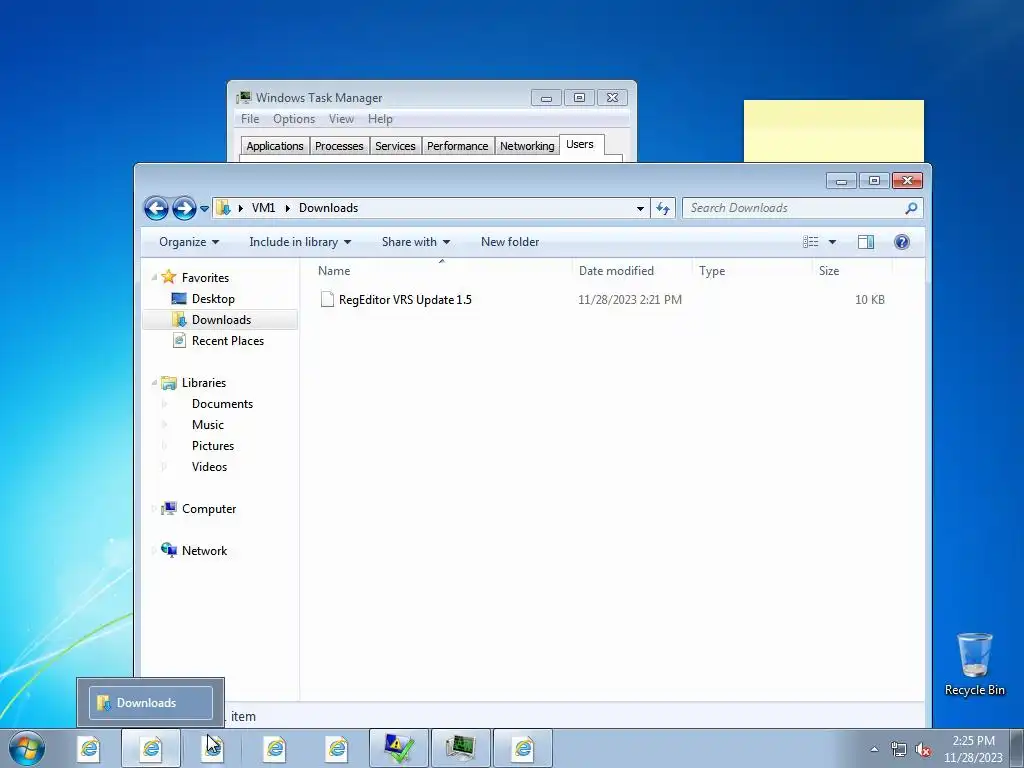This screenshot has width=1024, height=768.
Task: Open the address bar history dropdown
Action: [640, 208]
